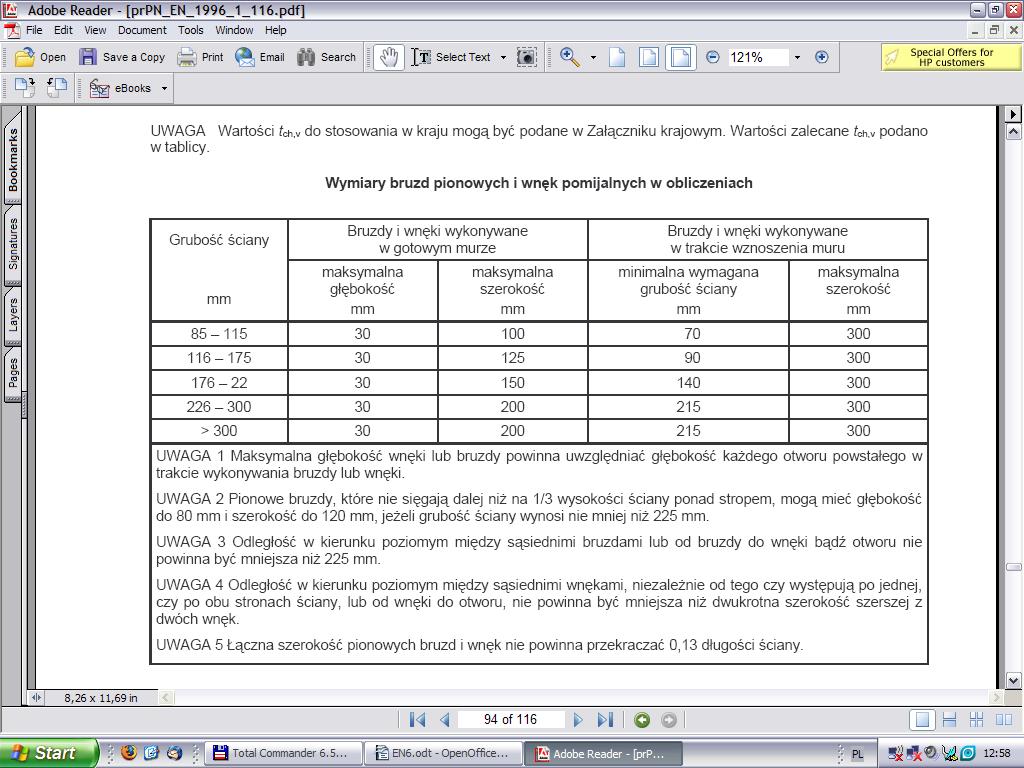Image resolution: width=1024 pixels, height=768 pixels.
Task: Open the Edit menu
Action: tap(63, 30)
